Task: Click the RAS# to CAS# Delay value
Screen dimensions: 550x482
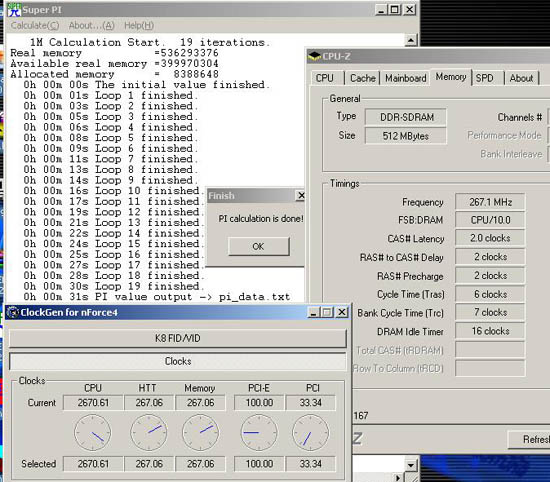Action: [x=490, y=257]
